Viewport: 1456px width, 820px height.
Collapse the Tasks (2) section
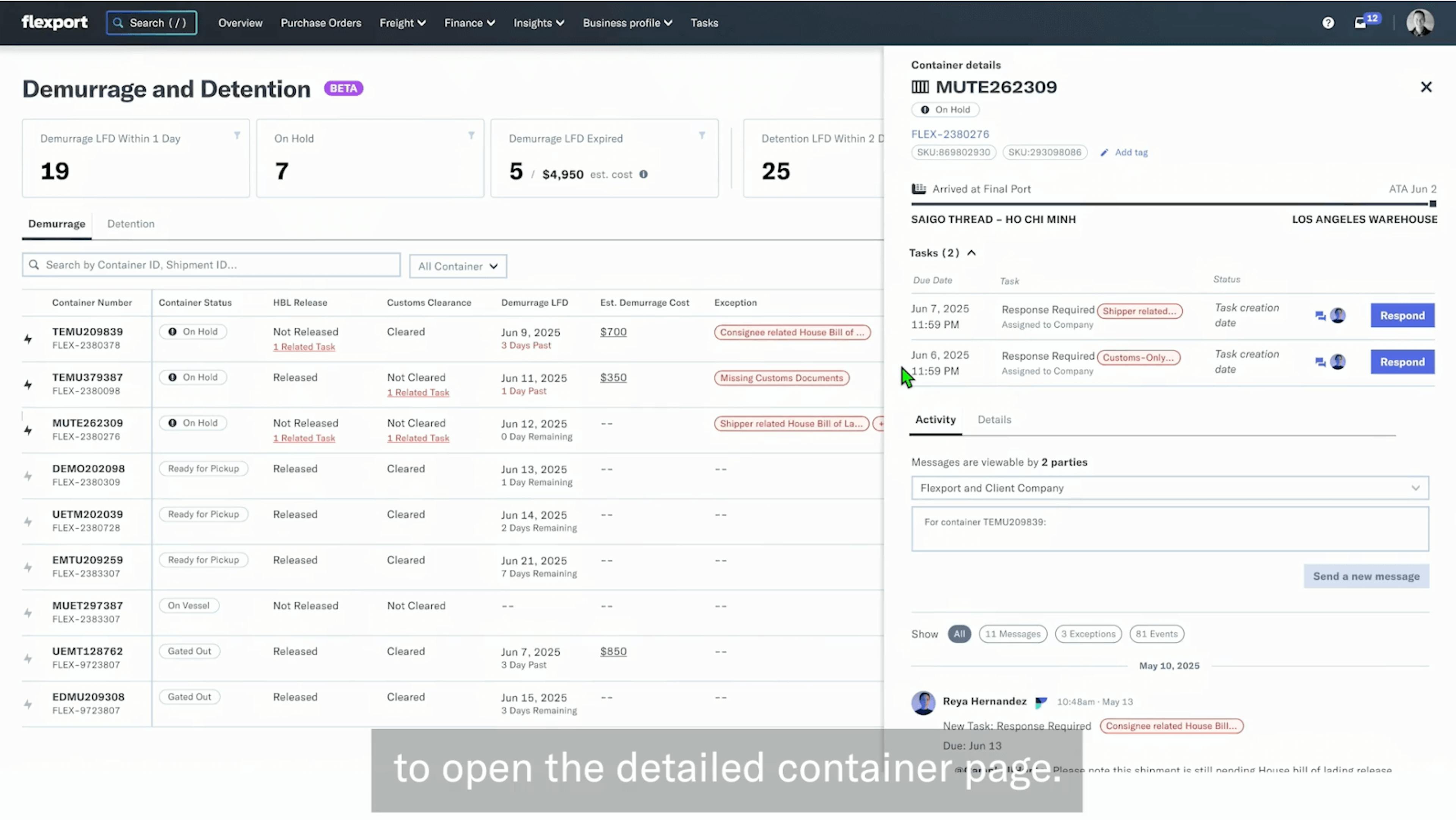[972, 253]
